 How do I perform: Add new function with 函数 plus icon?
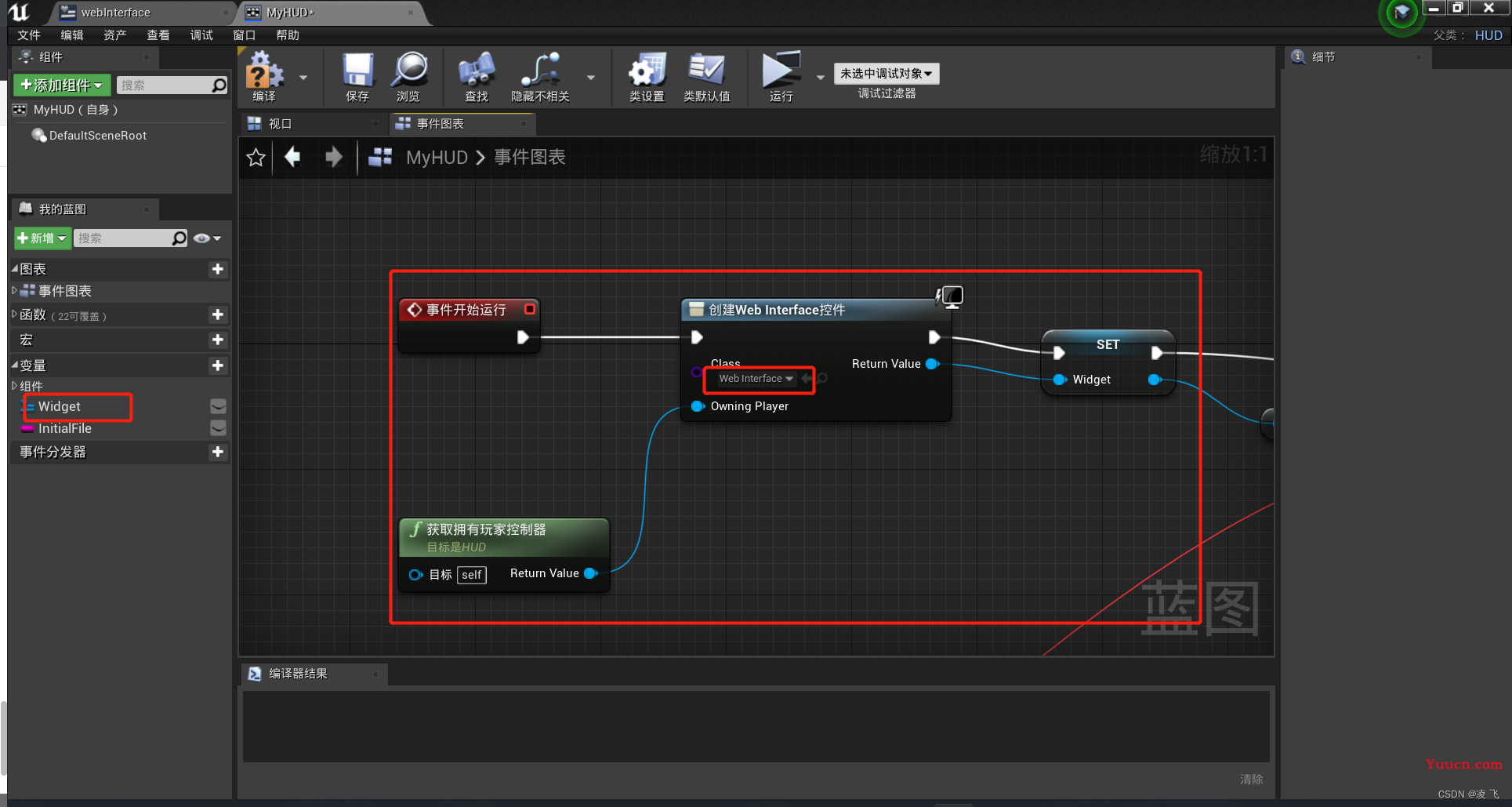[218, 314]
